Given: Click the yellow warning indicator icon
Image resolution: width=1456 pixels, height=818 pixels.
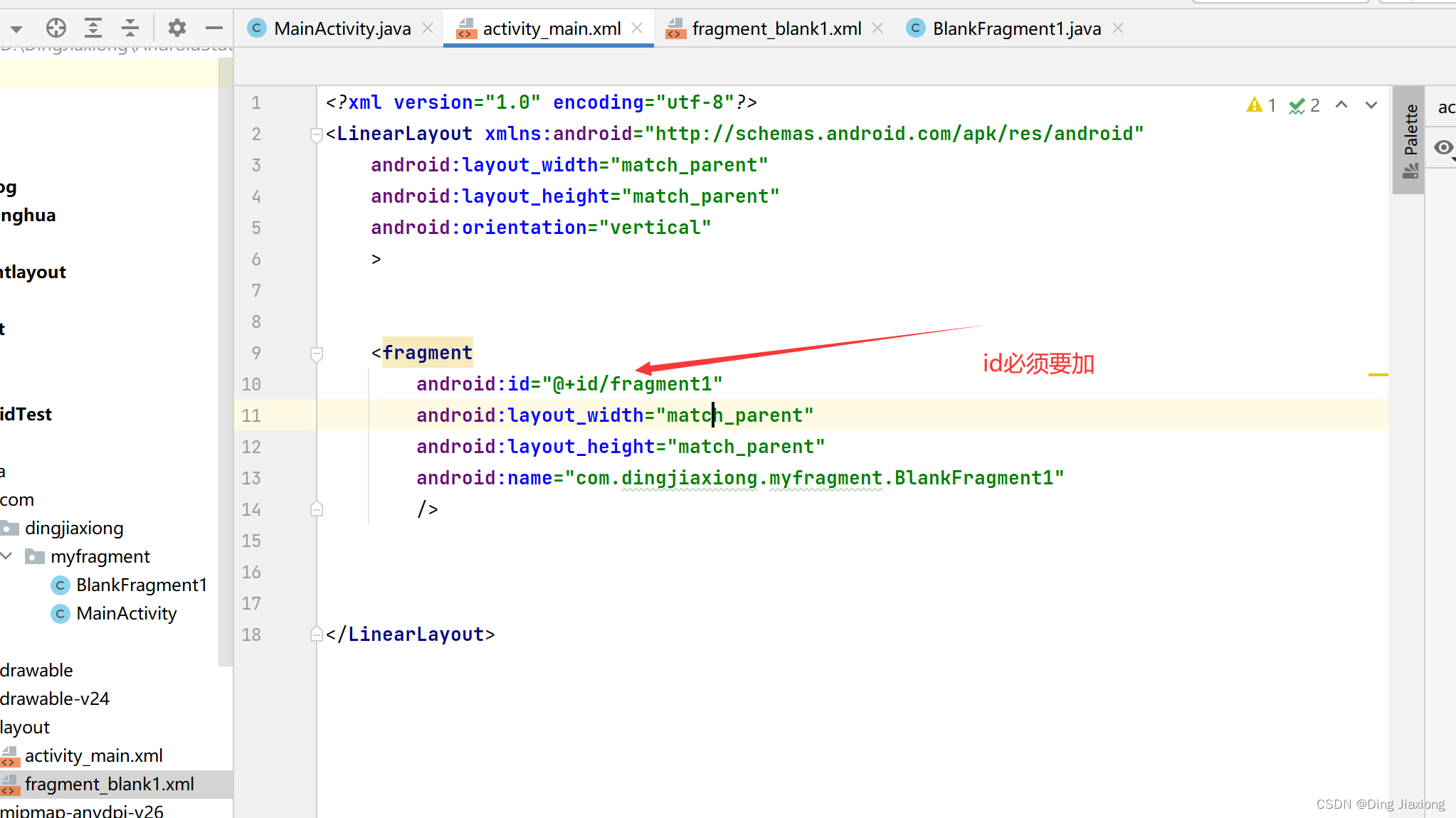Looking at the screenshot, I should coord(1254,105).
